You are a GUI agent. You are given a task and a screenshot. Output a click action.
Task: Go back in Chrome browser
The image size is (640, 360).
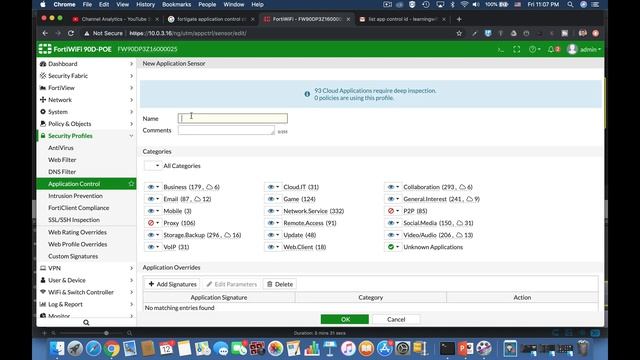point(45,33)
